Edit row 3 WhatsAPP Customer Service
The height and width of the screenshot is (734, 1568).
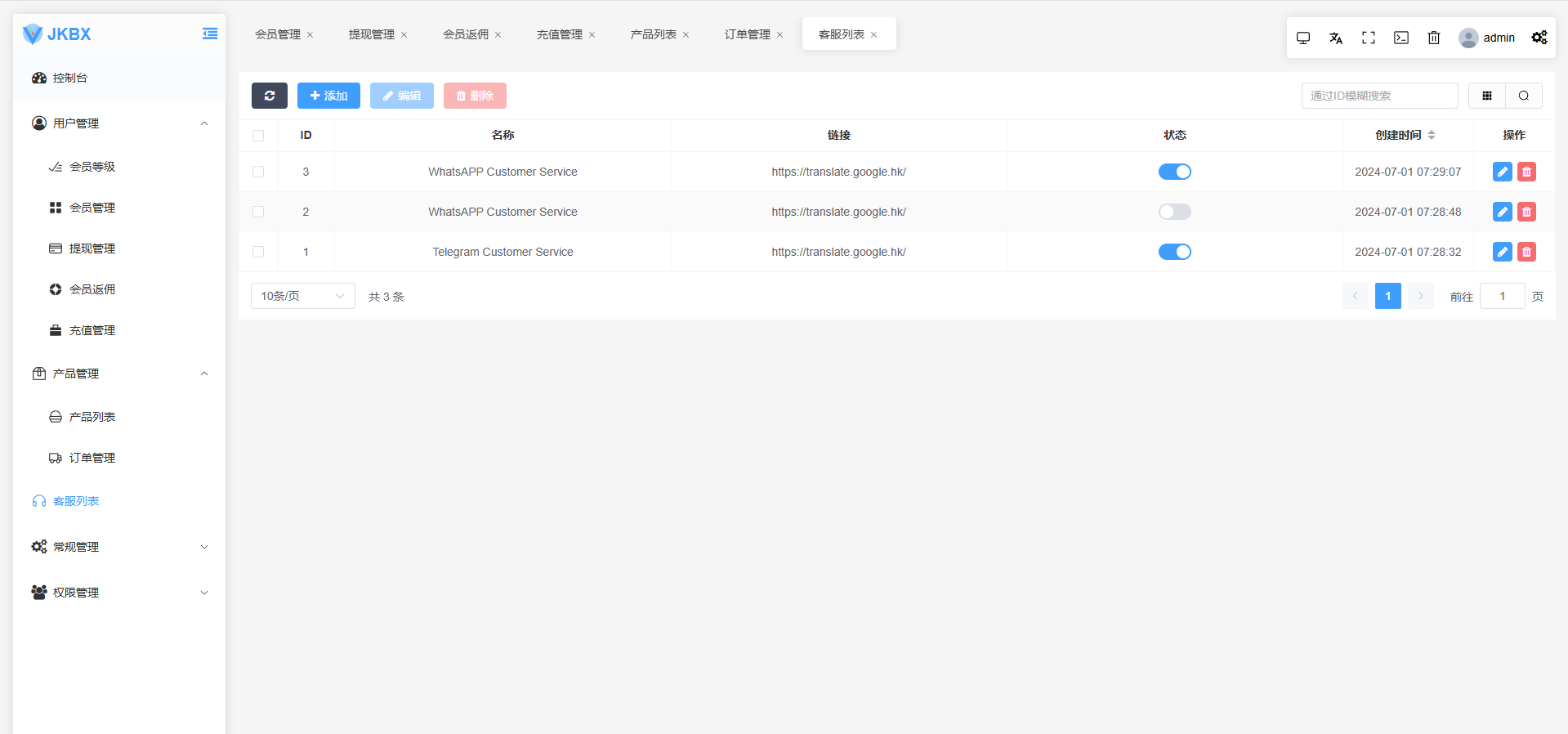point(1503,172)
